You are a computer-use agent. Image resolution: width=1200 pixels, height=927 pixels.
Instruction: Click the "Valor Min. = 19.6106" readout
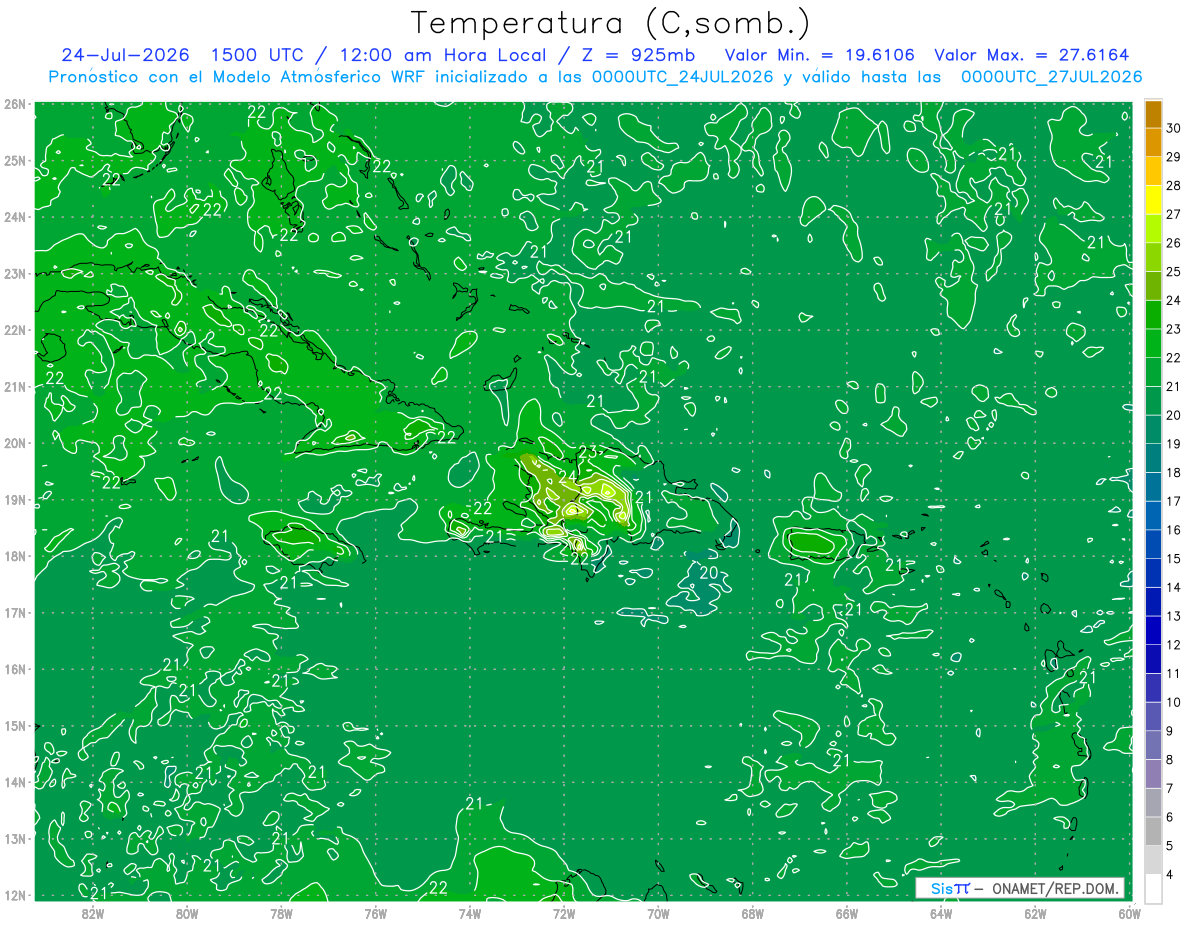pos(820,54)
